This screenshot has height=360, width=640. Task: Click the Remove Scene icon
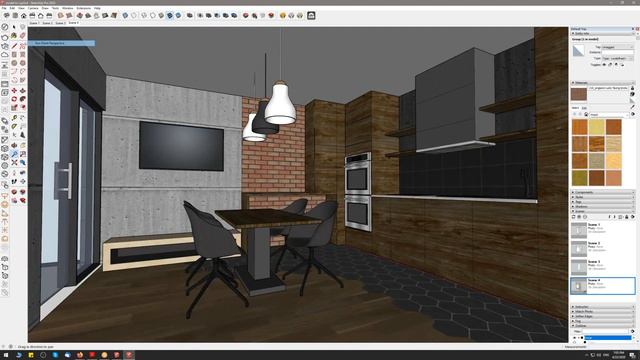(585, 217)
